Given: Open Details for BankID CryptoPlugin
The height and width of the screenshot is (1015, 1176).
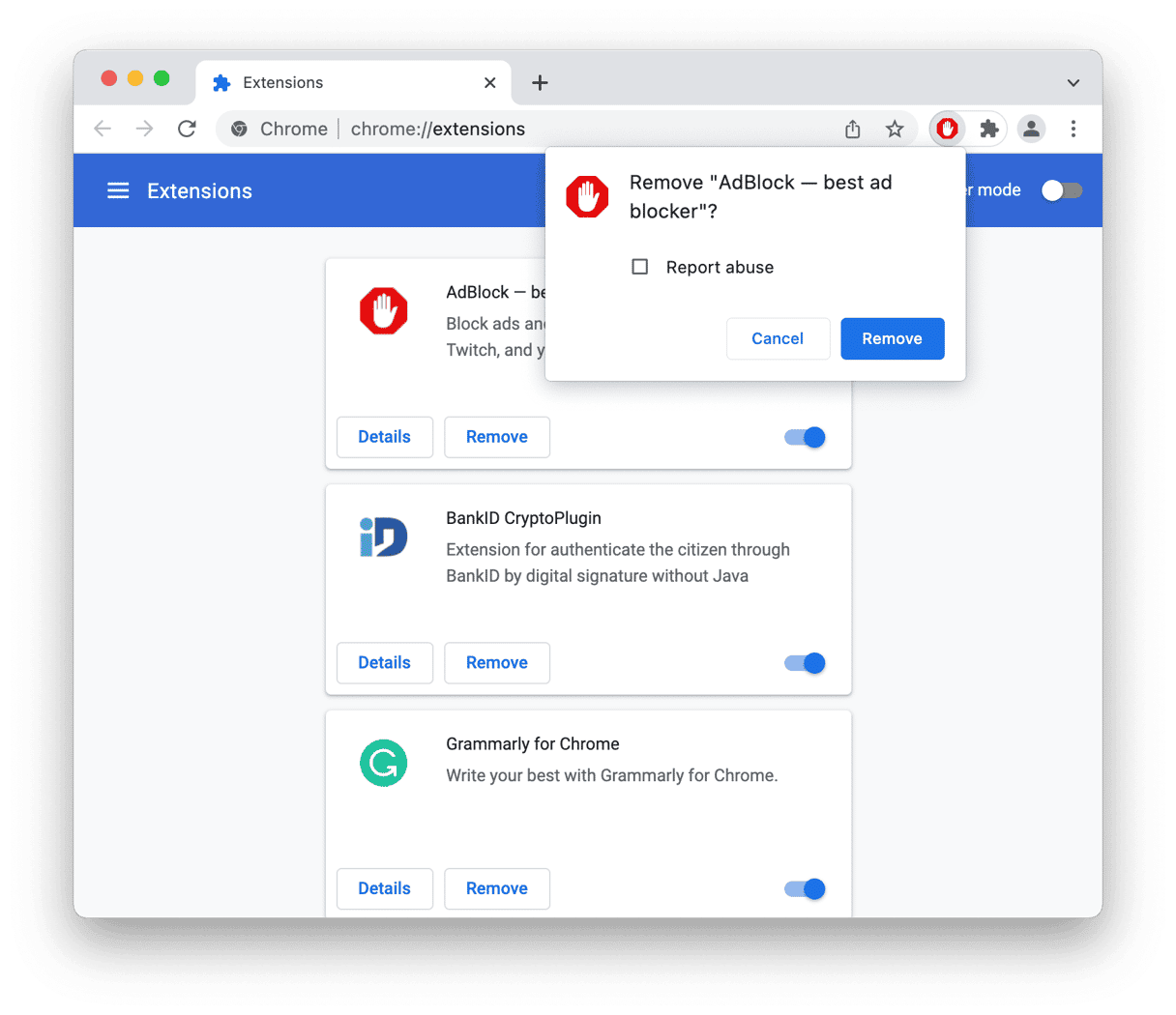Looking at the screenshot, I should [384, 663].
